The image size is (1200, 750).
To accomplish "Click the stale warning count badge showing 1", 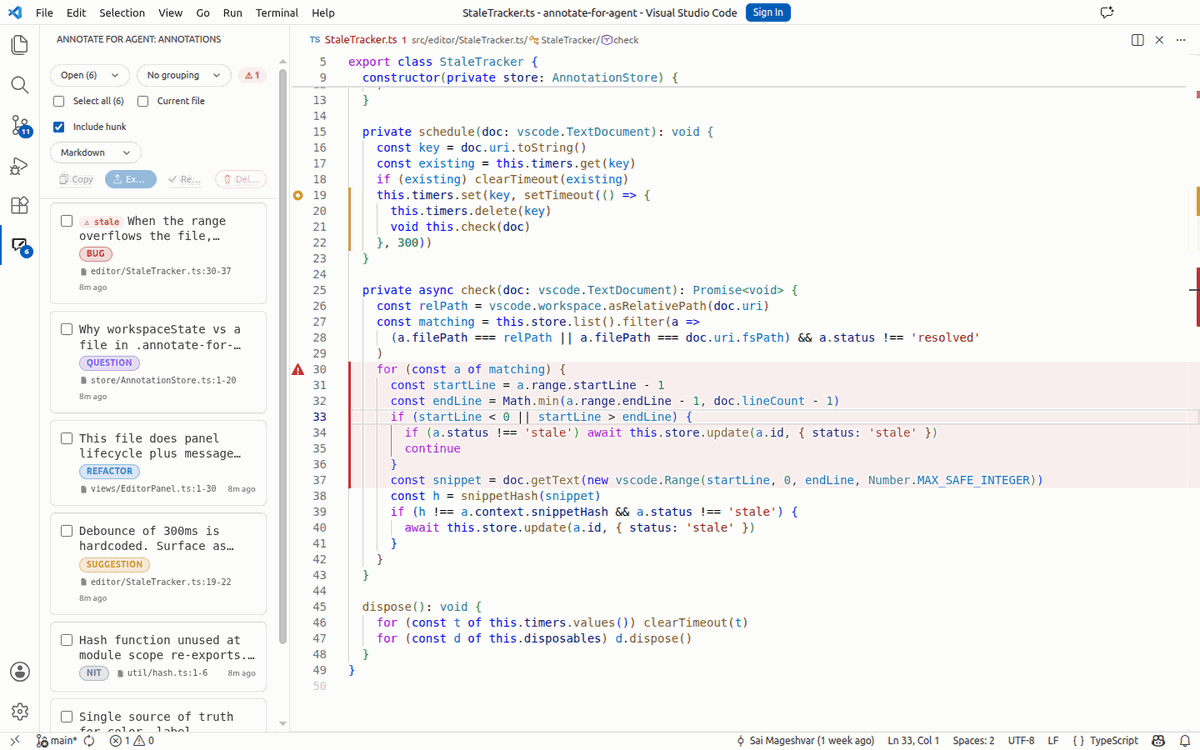I will click(x=253, y=75).
